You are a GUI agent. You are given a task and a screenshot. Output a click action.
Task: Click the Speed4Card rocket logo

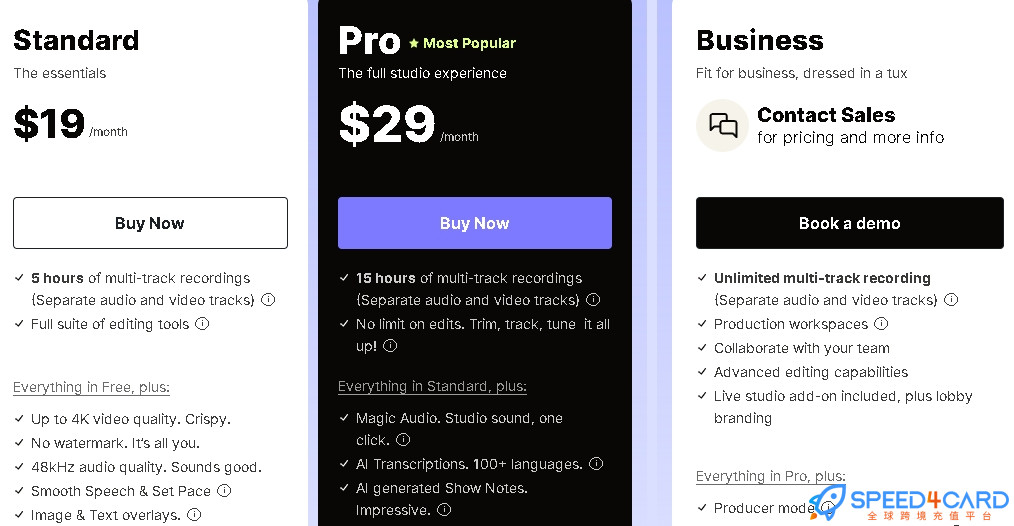tap(826, 502)
